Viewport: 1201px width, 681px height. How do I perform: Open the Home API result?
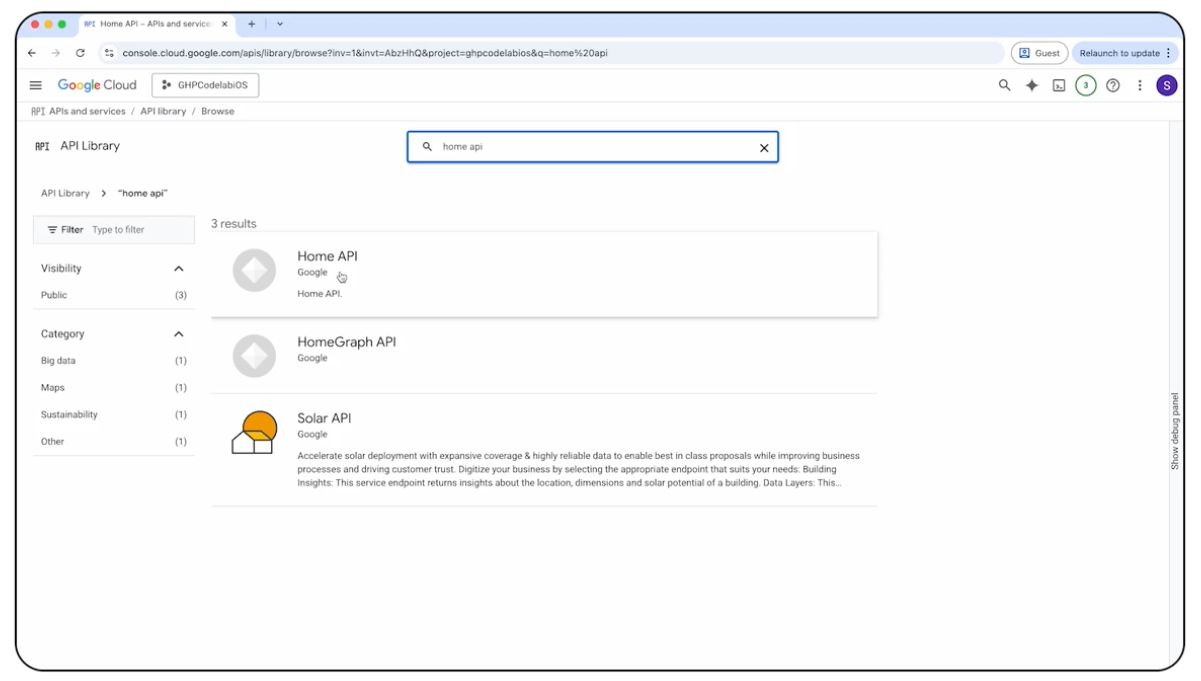[x=327, y=257]
